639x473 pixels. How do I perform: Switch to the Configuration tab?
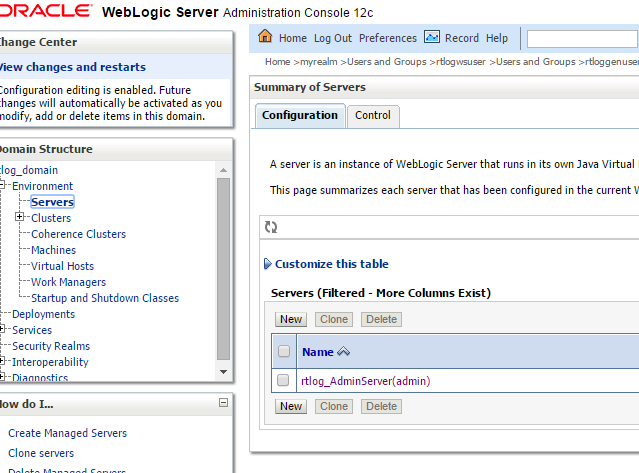click(300, 115)
